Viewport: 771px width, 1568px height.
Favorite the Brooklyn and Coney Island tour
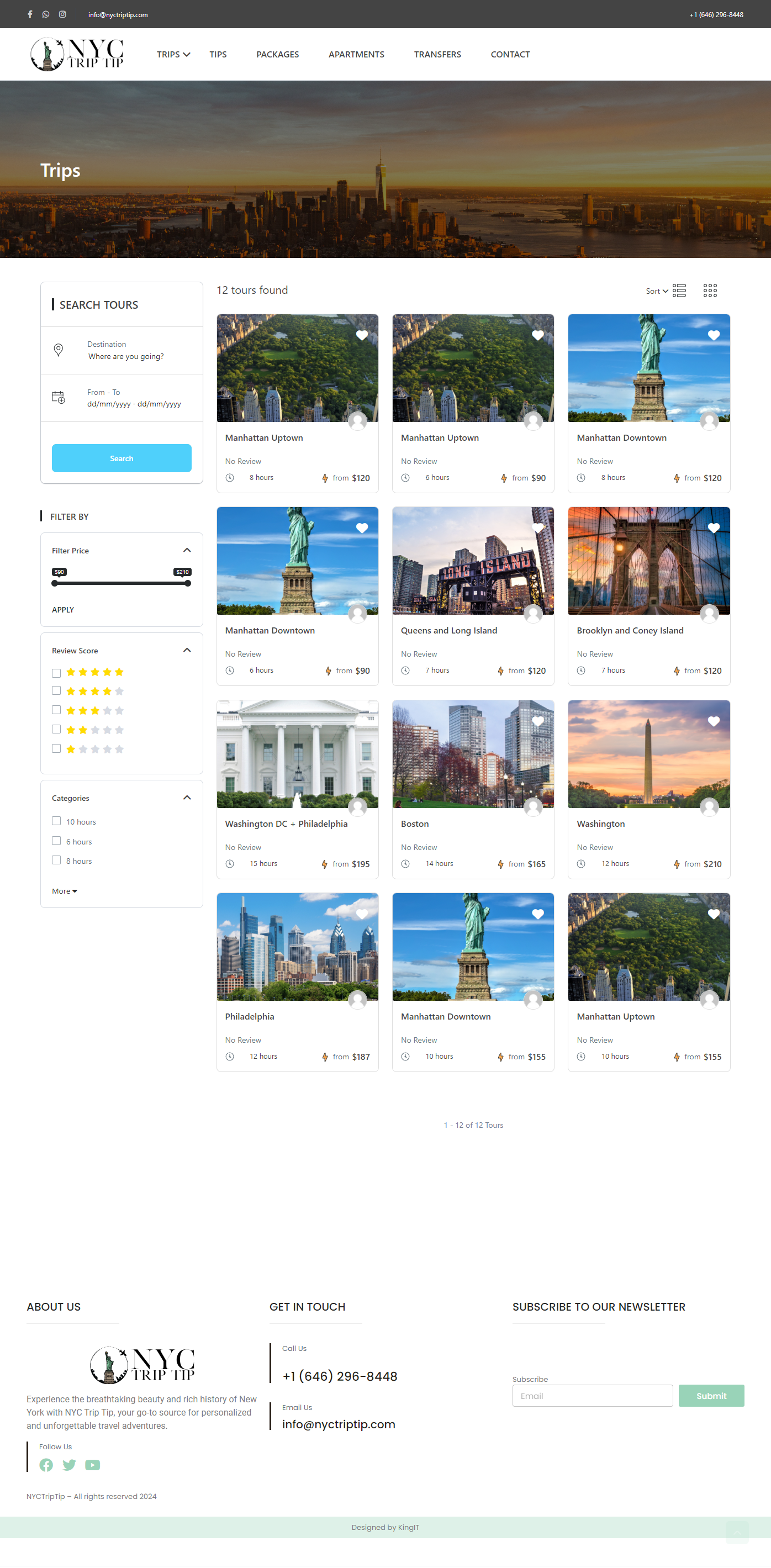(x=713, y=528)
